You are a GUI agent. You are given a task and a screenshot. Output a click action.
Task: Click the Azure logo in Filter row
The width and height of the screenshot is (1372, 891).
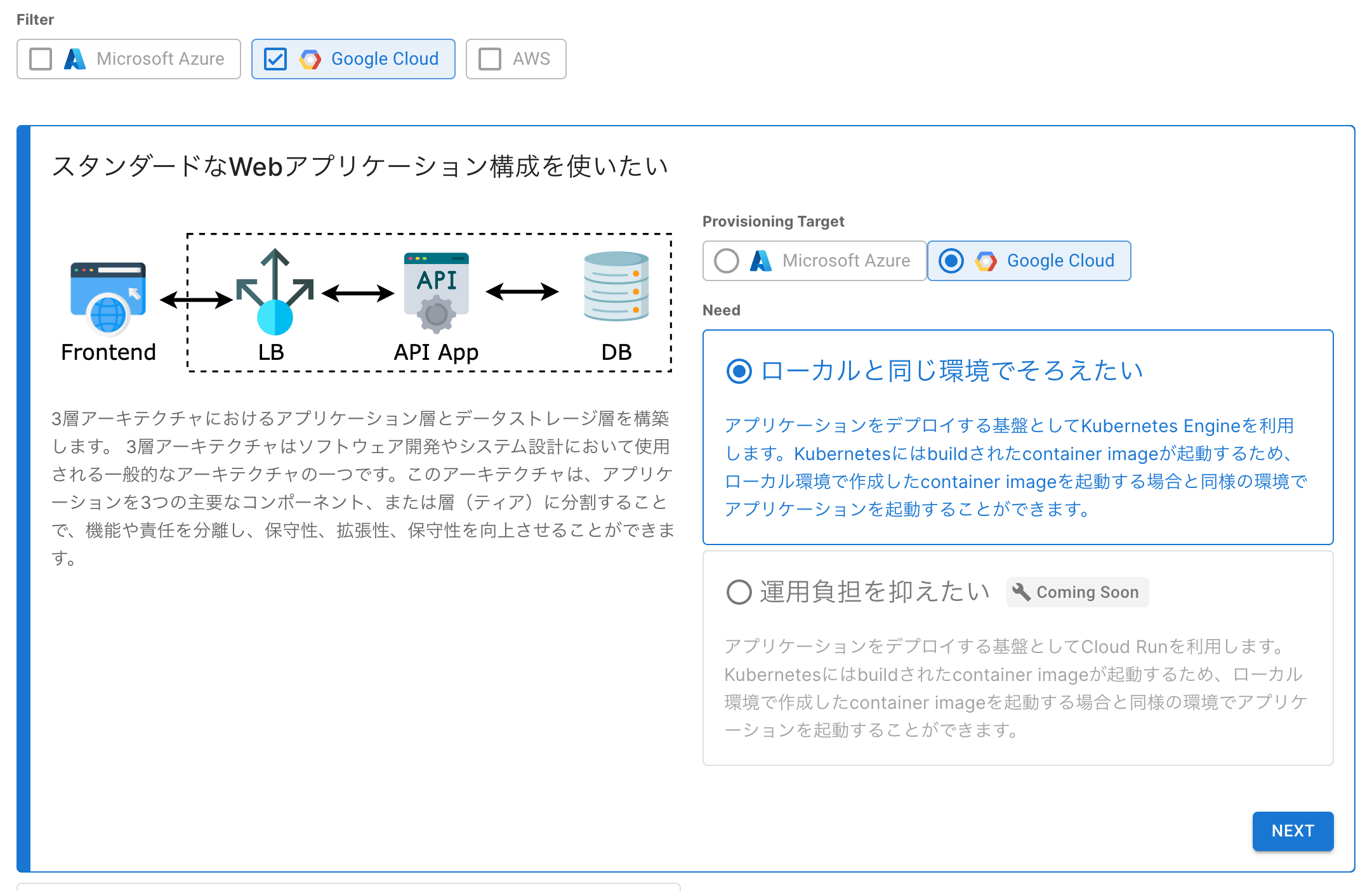coord(75,59)
